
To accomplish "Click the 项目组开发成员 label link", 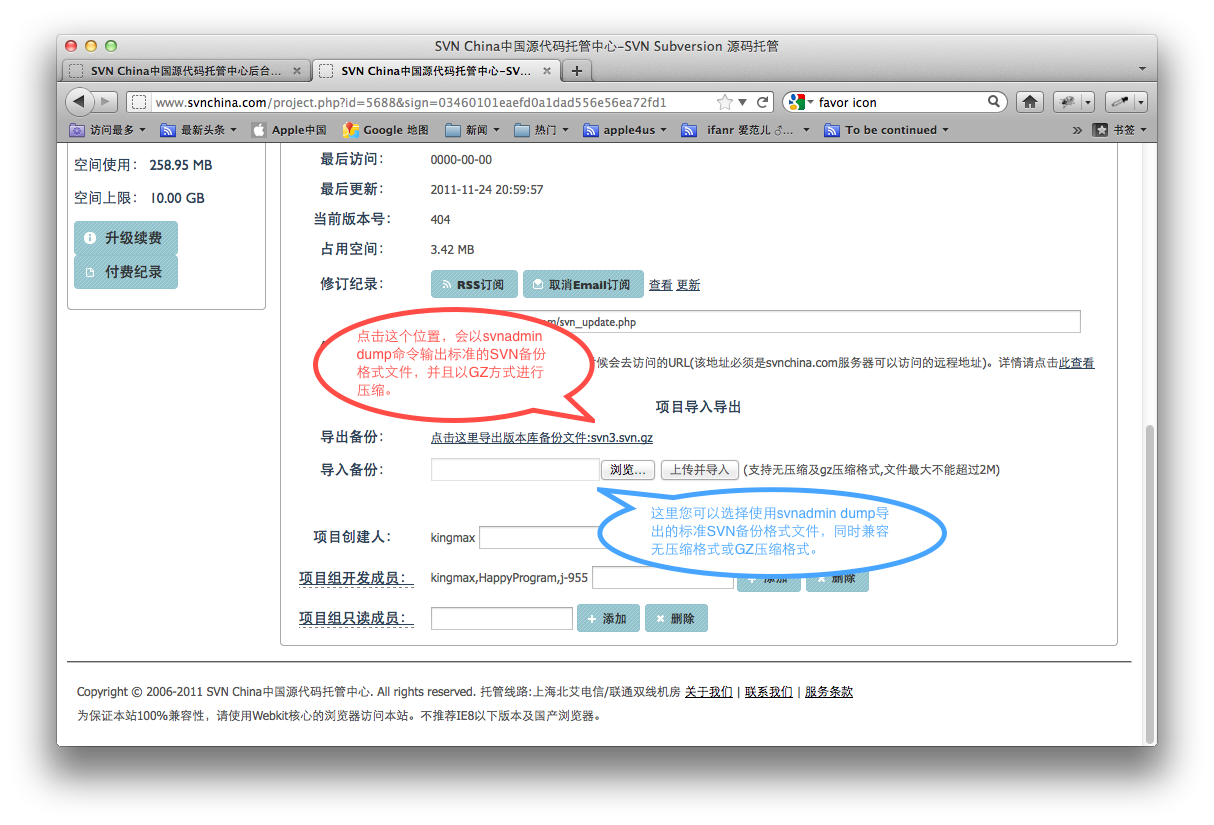I will click(356, 578).
